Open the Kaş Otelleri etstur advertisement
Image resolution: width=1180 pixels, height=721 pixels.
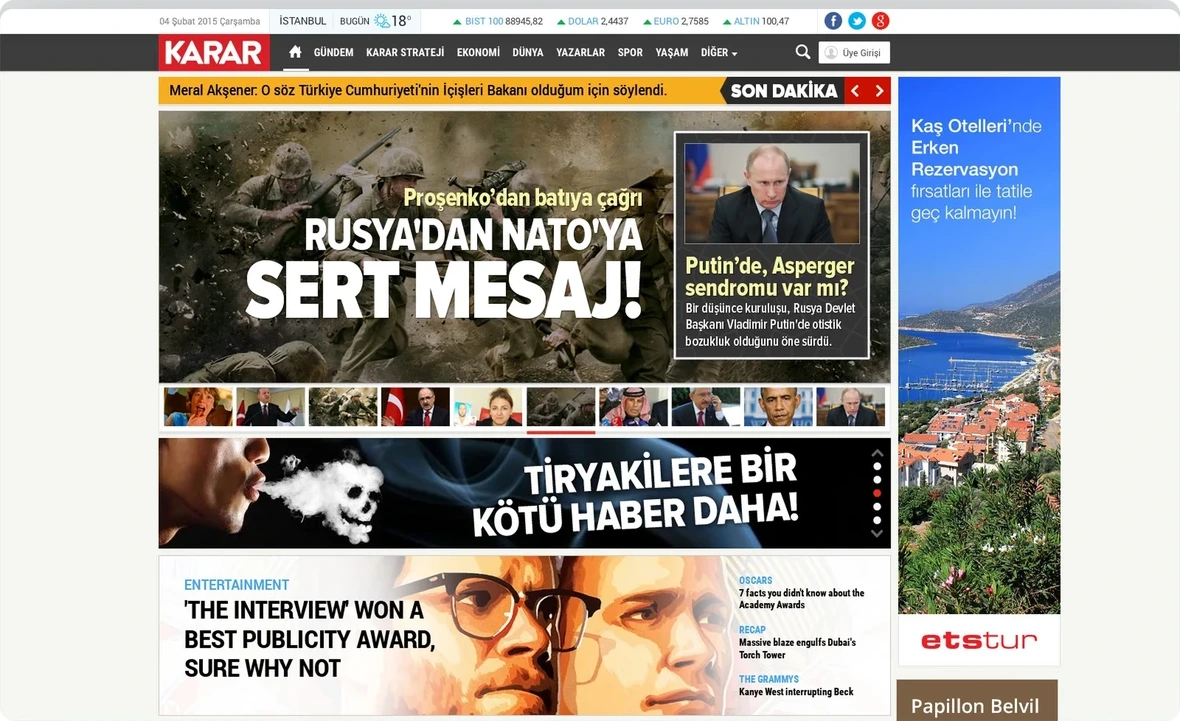[979, 371]
